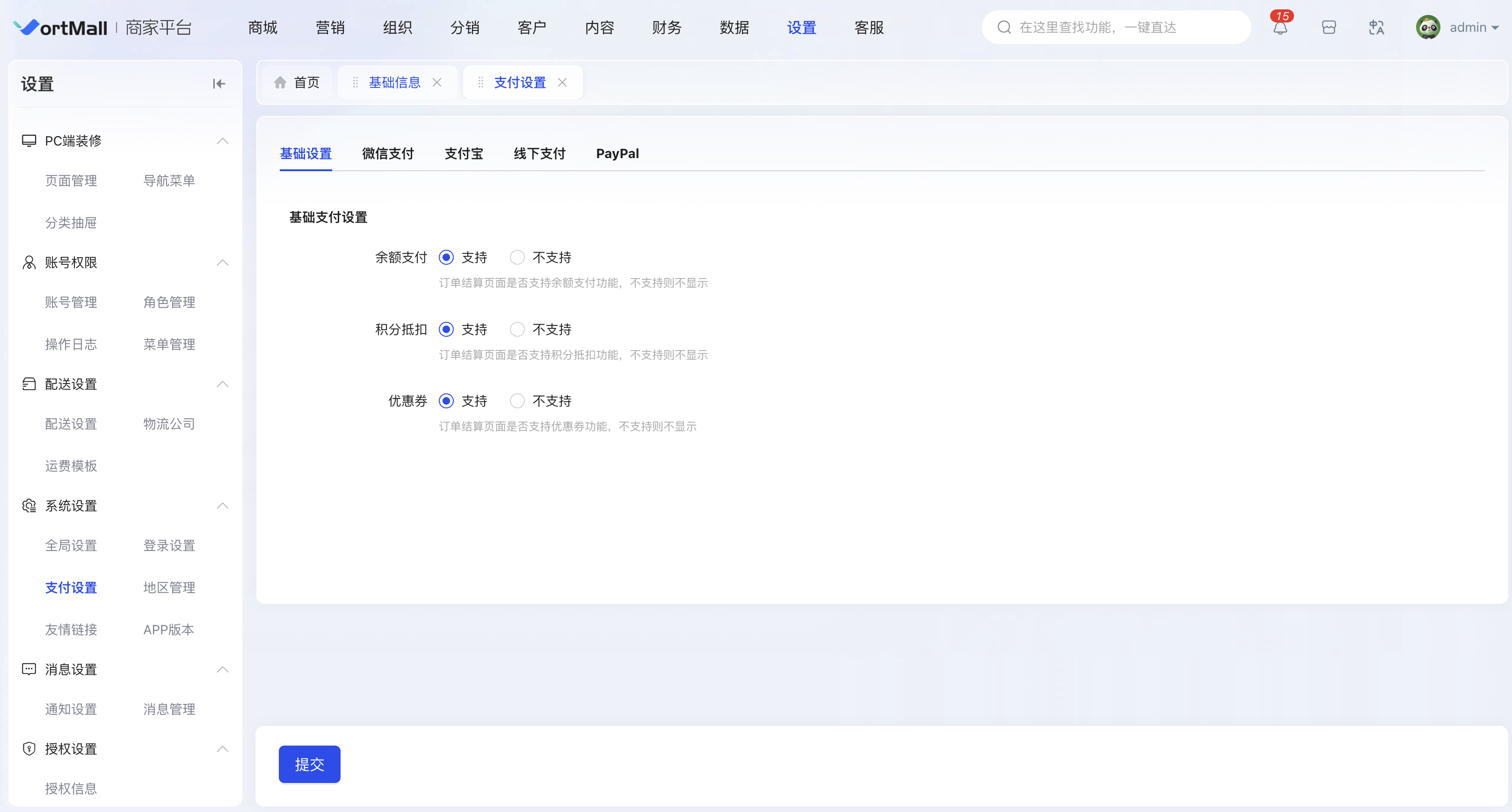Screen dimensions: 1512x812
Task: Collapse the PC端装修 sidebar group
Action: (x=223, y=141)
